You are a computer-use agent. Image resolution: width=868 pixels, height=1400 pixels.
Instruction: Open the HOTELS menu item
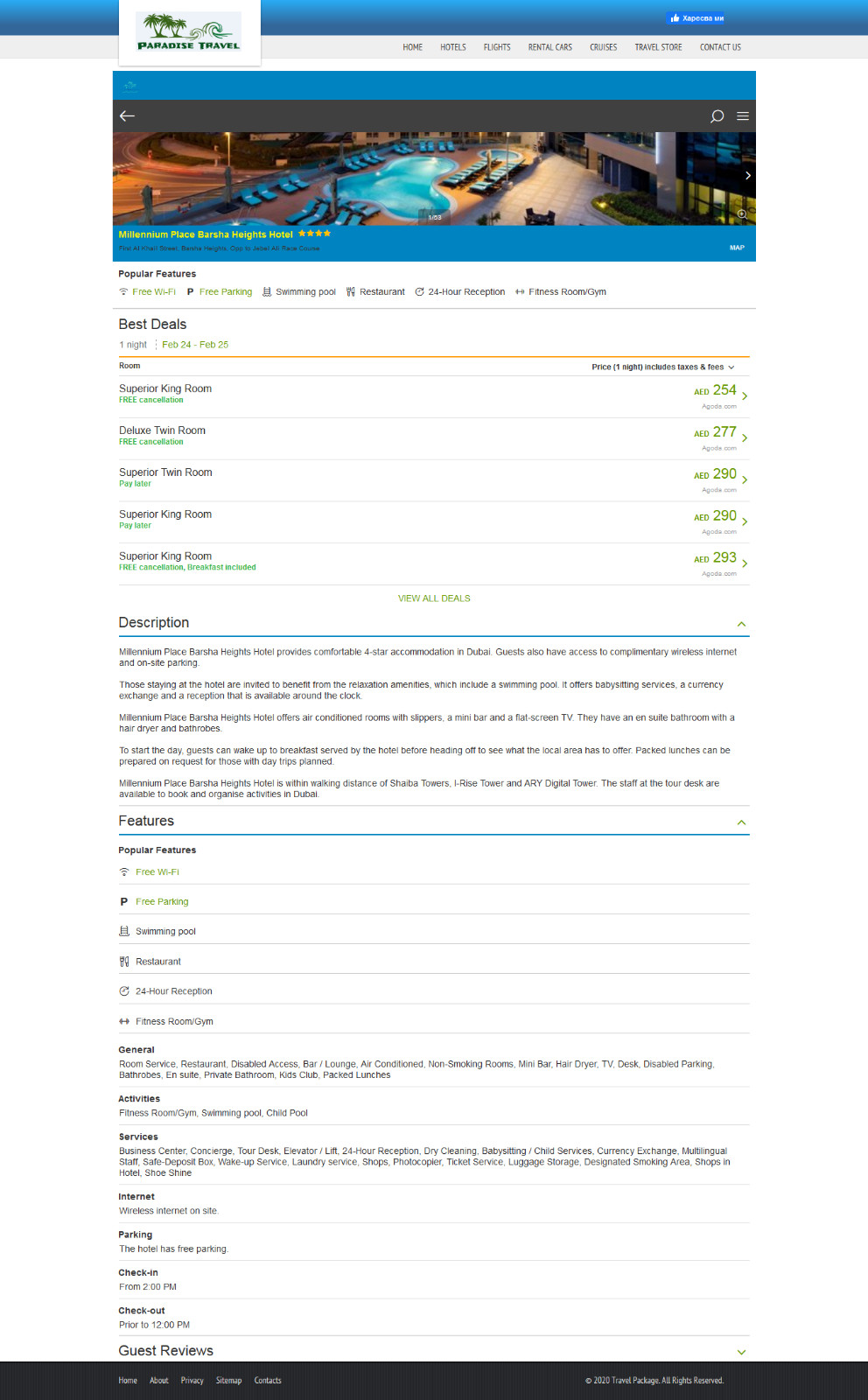click(x=453, y=47)
